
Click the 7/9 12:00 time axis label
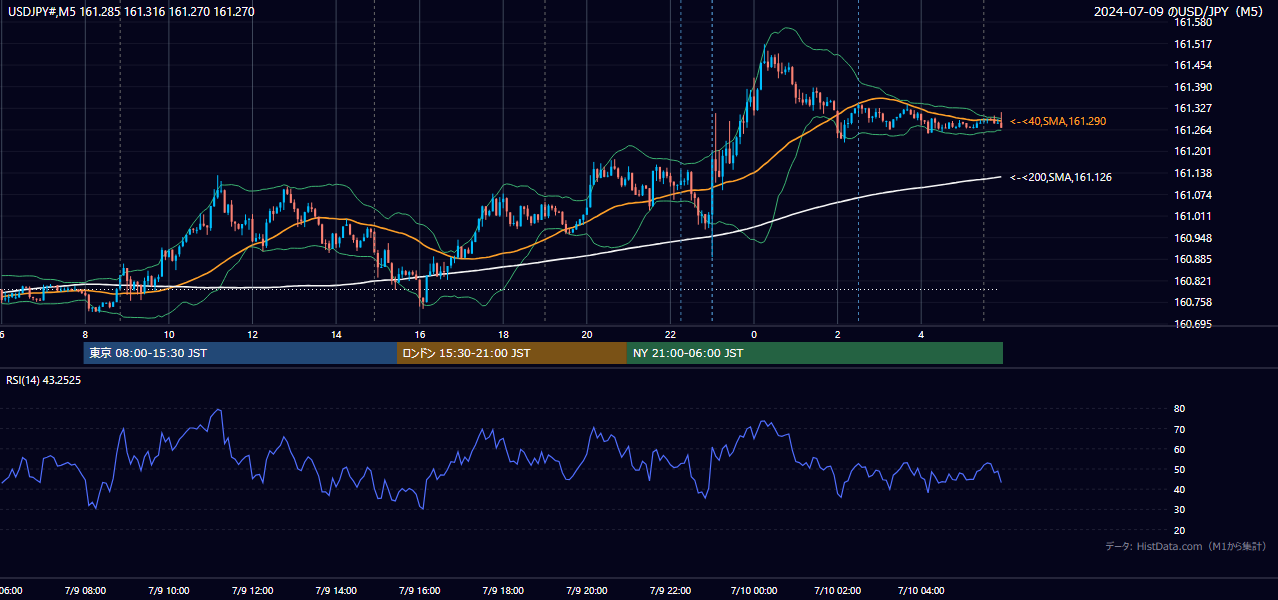[x=253, y=591]
